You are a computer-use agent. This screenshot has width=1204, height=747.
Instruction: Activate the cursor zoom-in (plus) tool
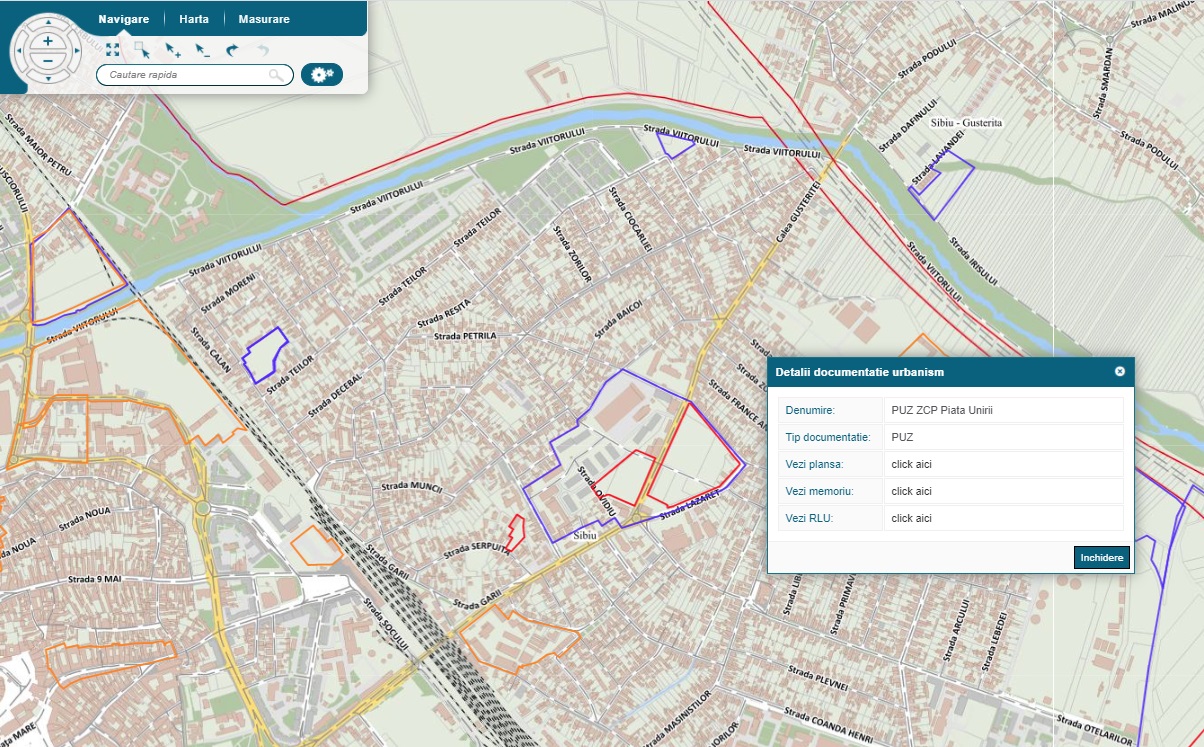point(173,50)
